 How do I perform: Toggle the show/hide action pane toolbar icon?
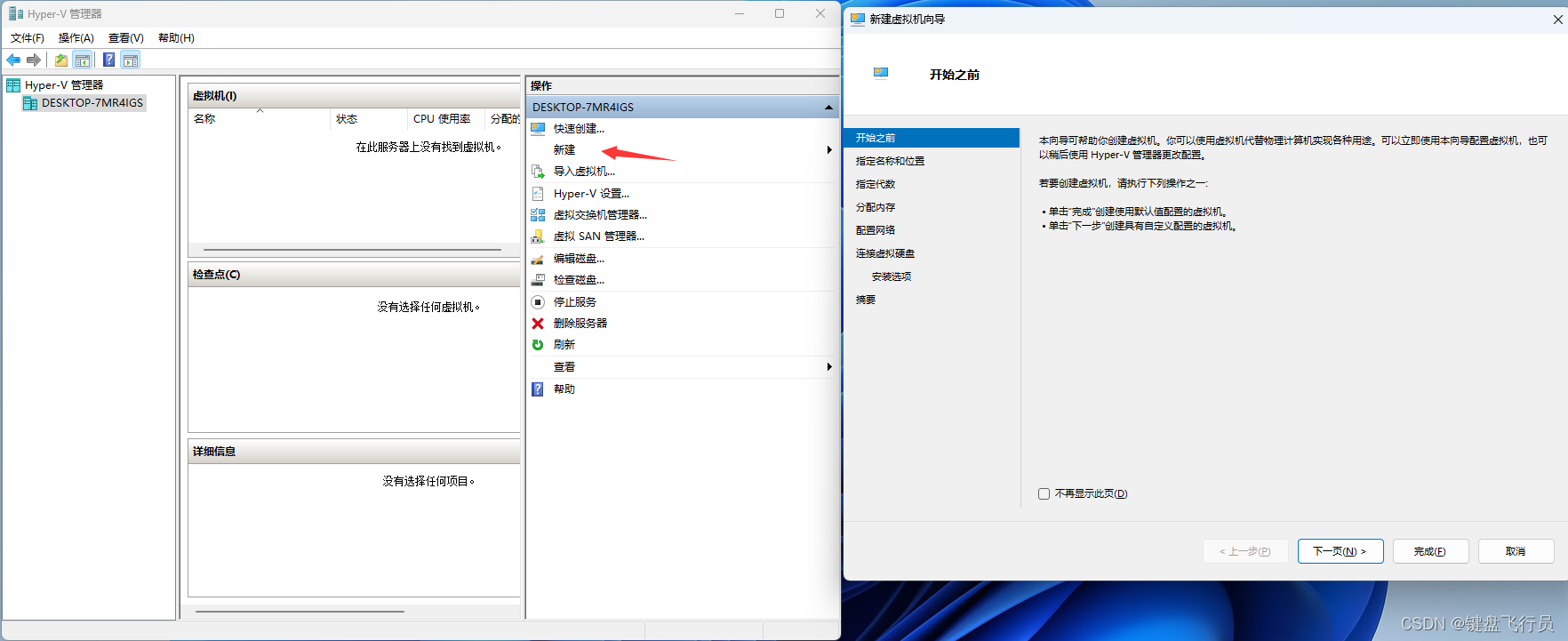tap(131, 60)
